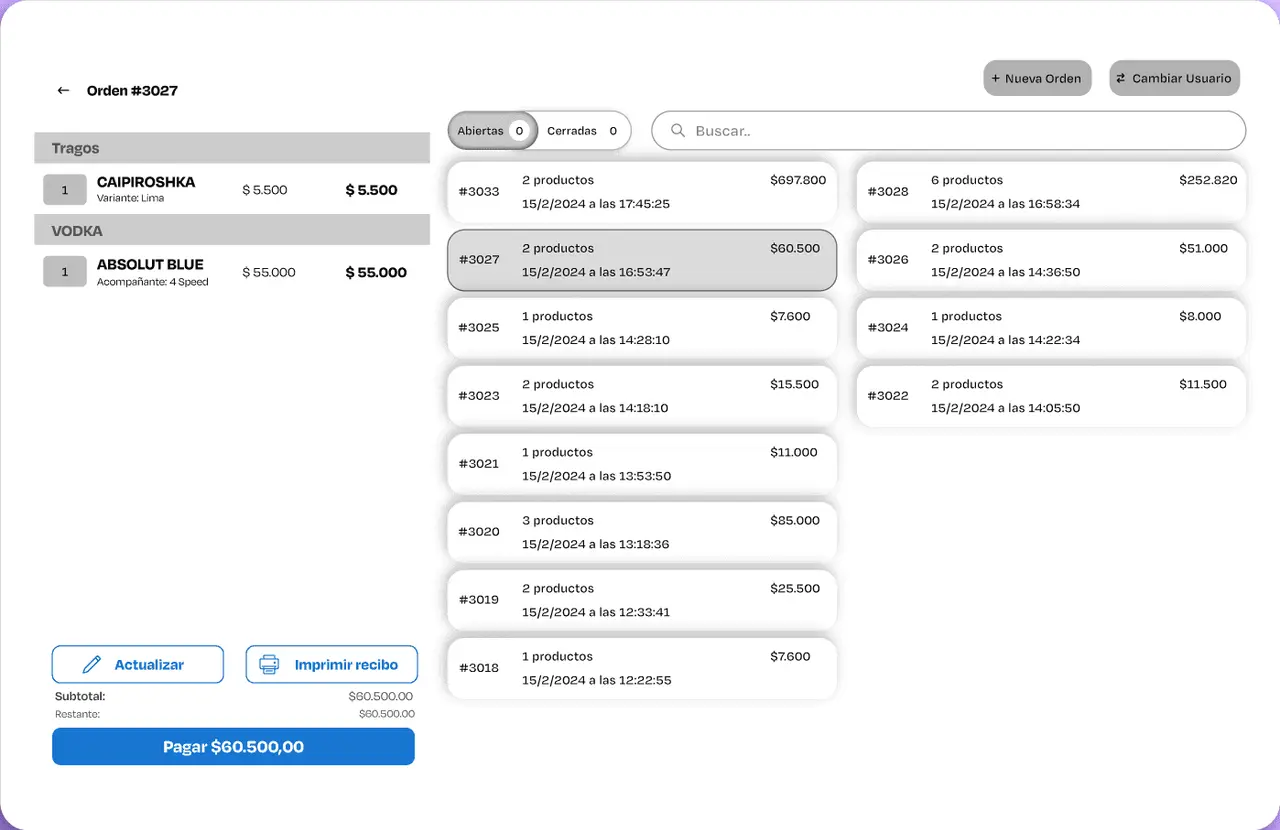The width and height of the screenshot is (1280, 830).
Task: Click the ABSOLUT BLUE item name
Action: (x=150, y=265)
